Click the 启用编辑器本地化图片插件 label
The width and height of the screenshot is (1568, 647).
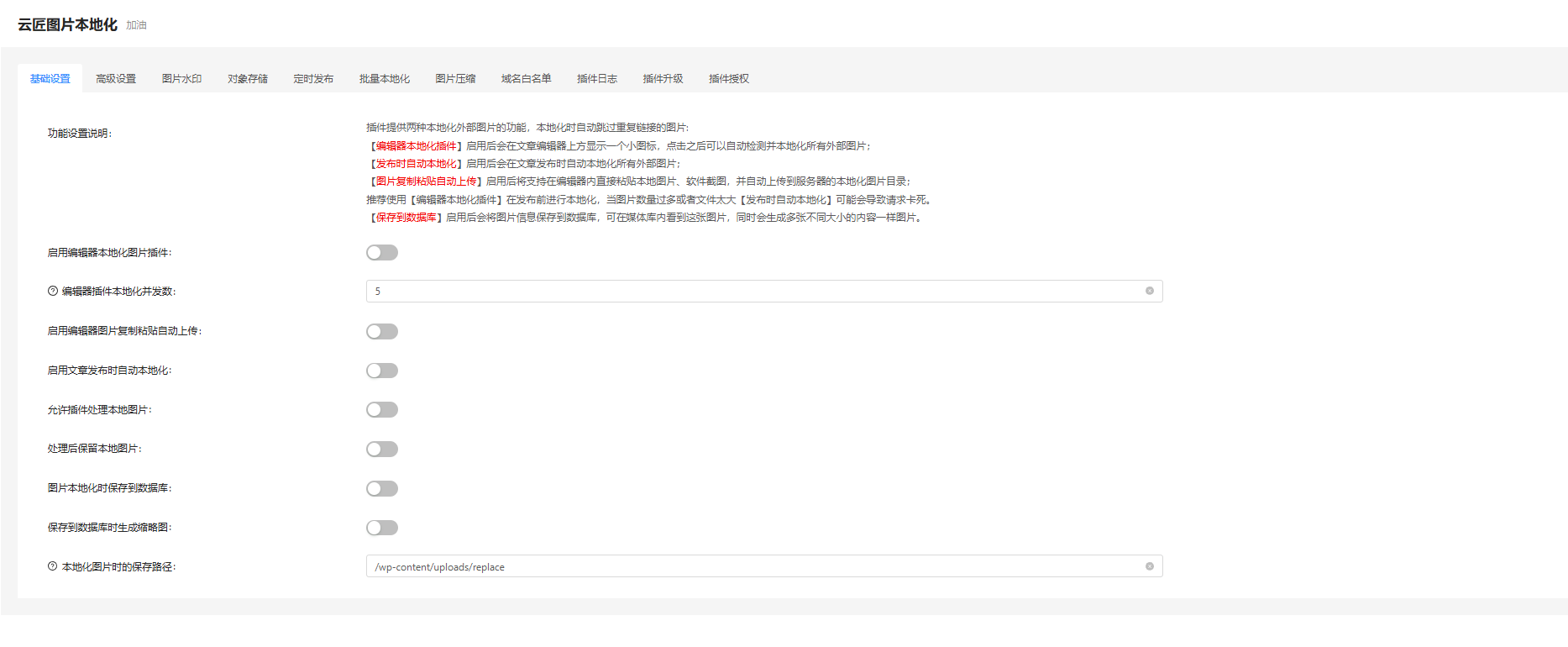click(109, 253)
